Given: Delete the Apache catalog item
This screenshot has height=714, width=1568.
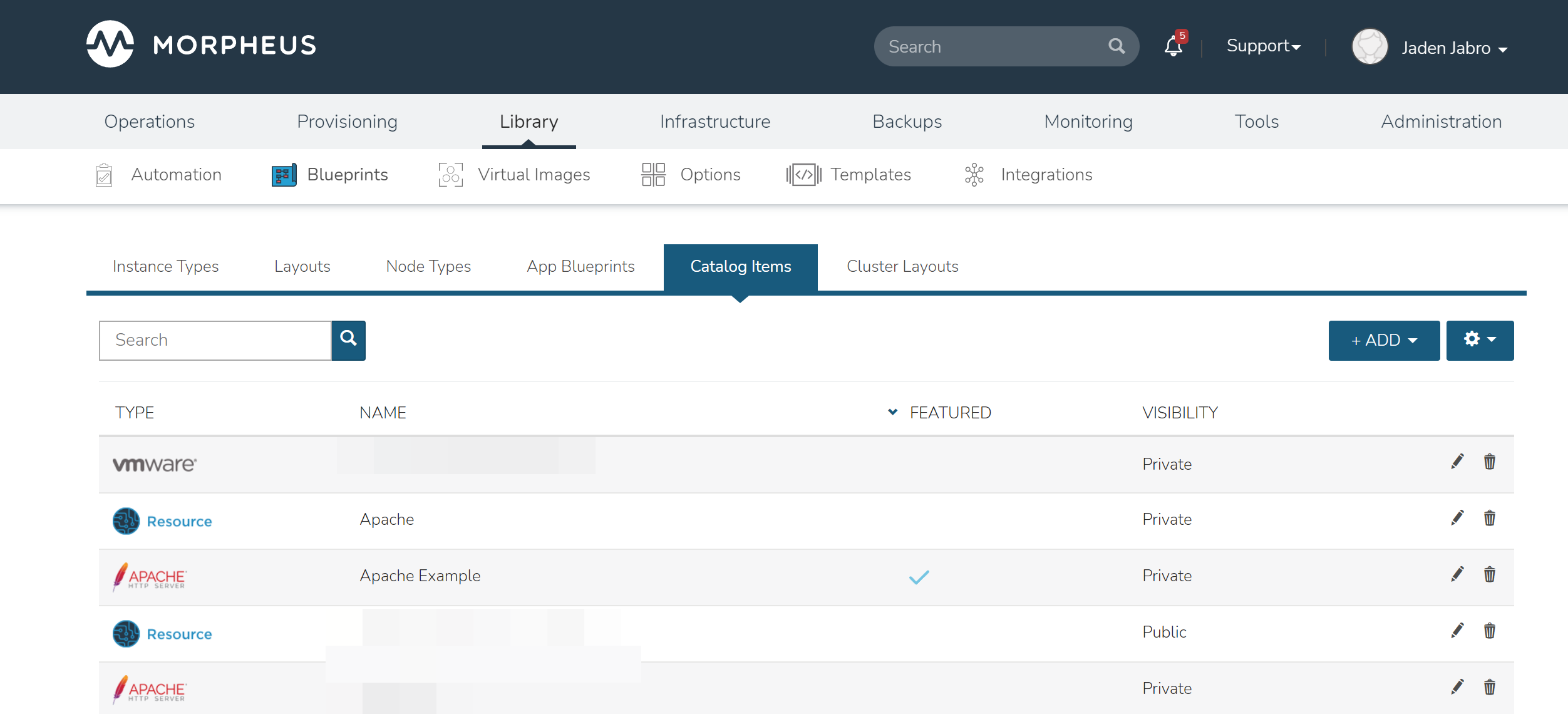Looking at the screenshot, I should click(1489, 518).
